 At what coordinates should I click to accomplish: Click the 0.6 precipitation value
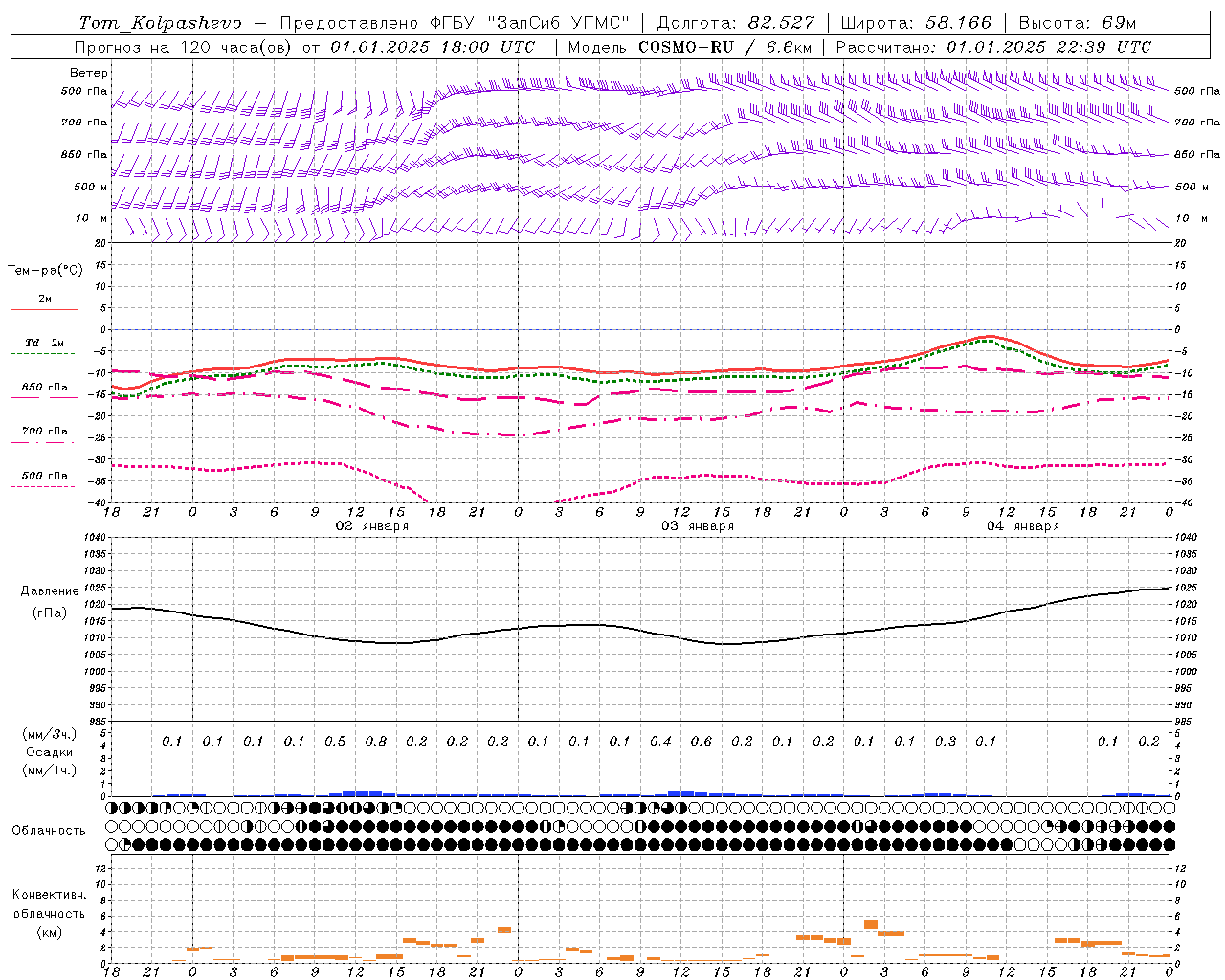tap(702, 742)
